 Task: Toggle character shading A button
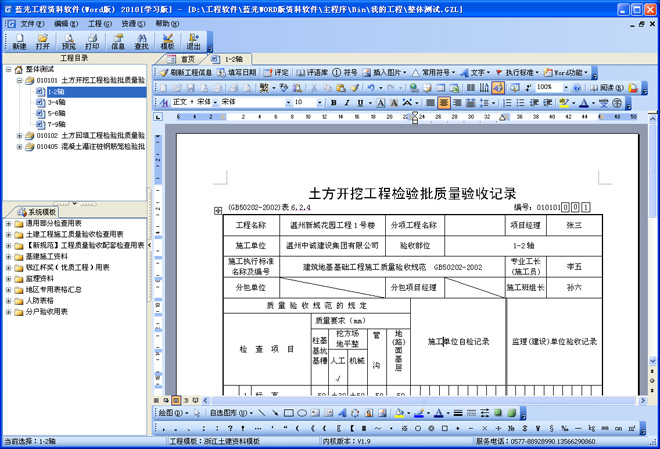pos(394,102)
